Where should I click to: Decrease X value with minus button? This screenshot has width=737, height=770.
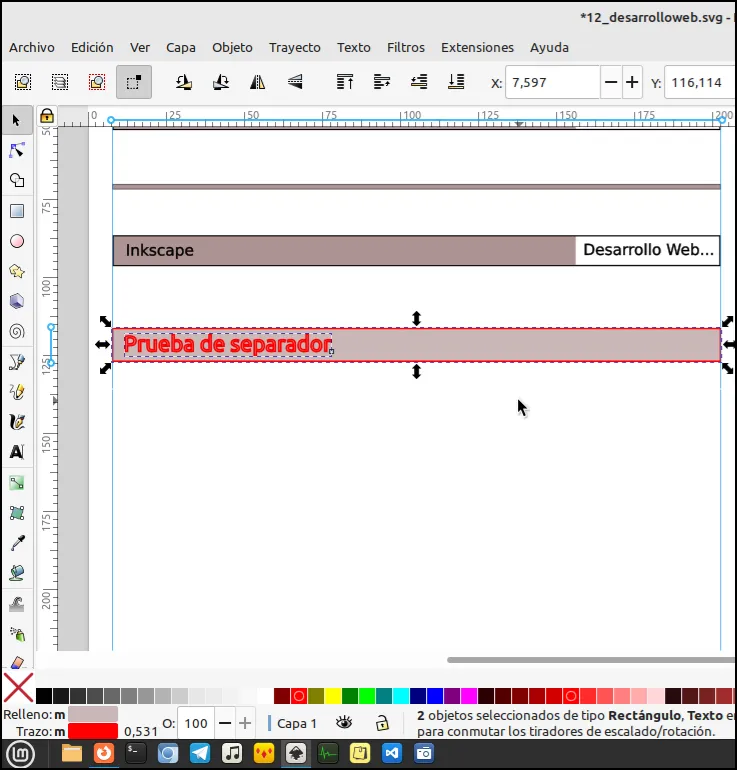click(x=611, y=82)
